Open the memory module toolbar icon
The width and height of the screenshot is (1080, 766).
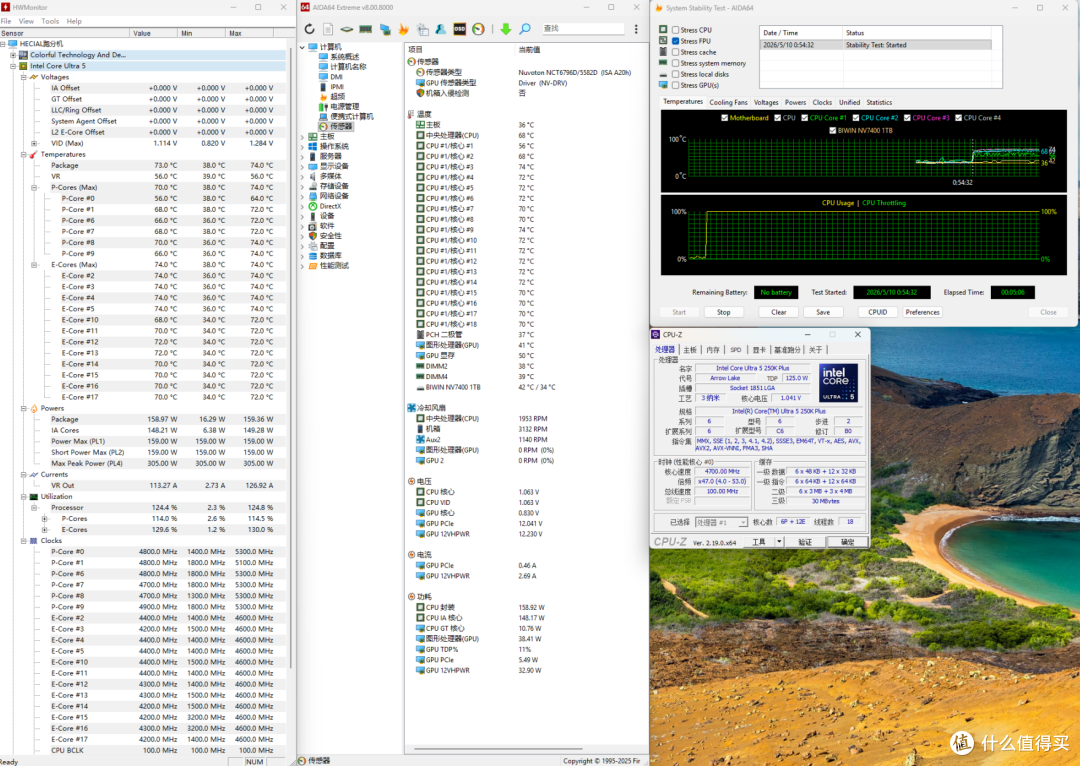366,29
